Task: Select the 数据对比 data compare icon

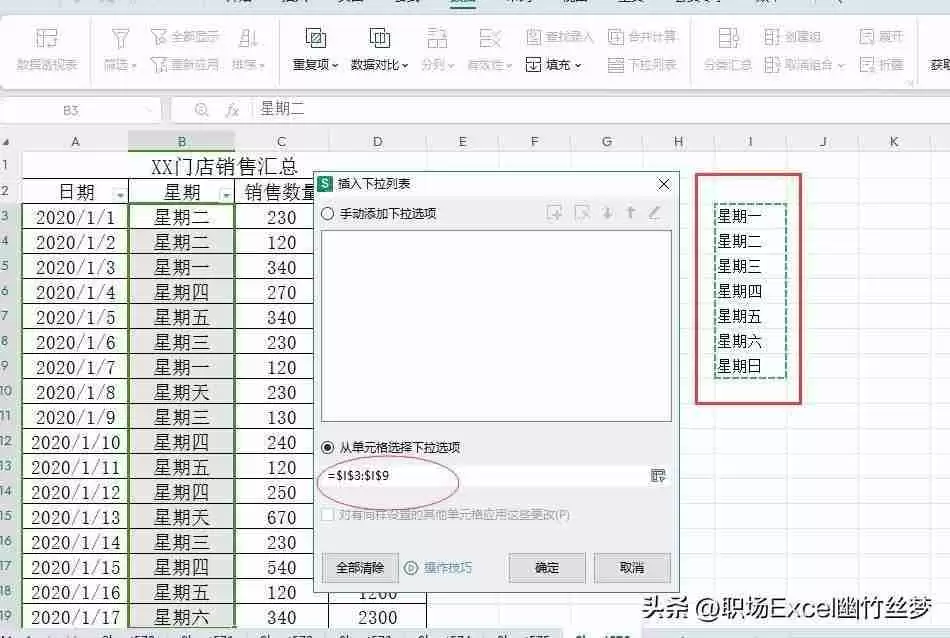Action: [x=380, y=37]
